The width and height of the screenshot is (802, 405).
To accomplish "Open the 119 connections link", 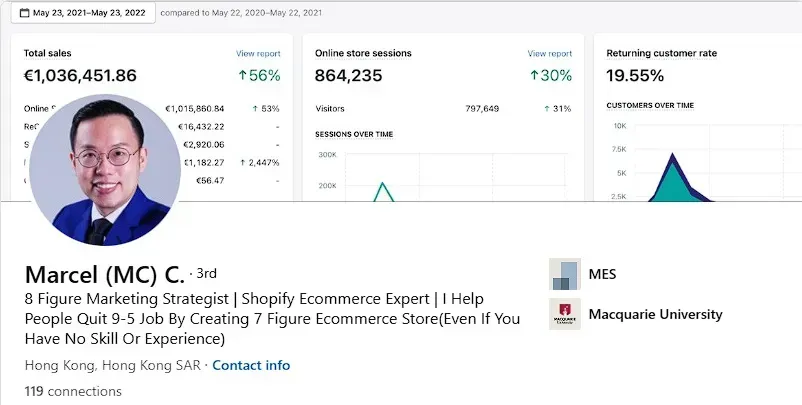I will coord(73,391).
